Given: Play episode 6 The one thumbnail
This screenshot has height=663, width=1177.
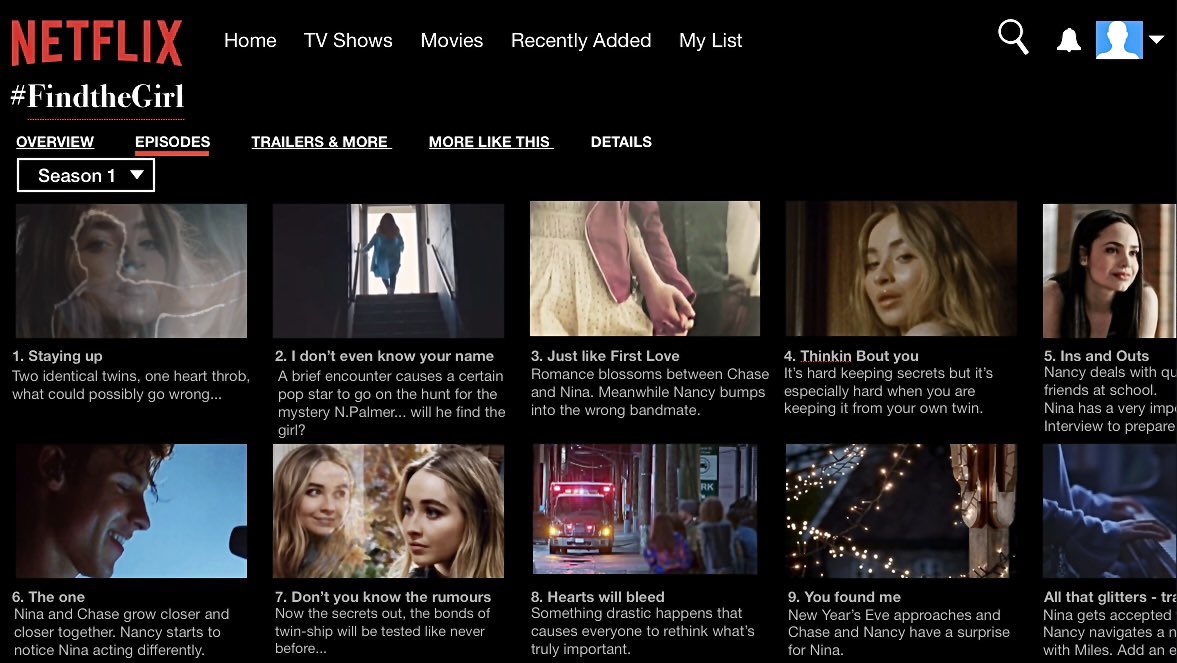Looking at the screenshot, I should coord(131,511).
